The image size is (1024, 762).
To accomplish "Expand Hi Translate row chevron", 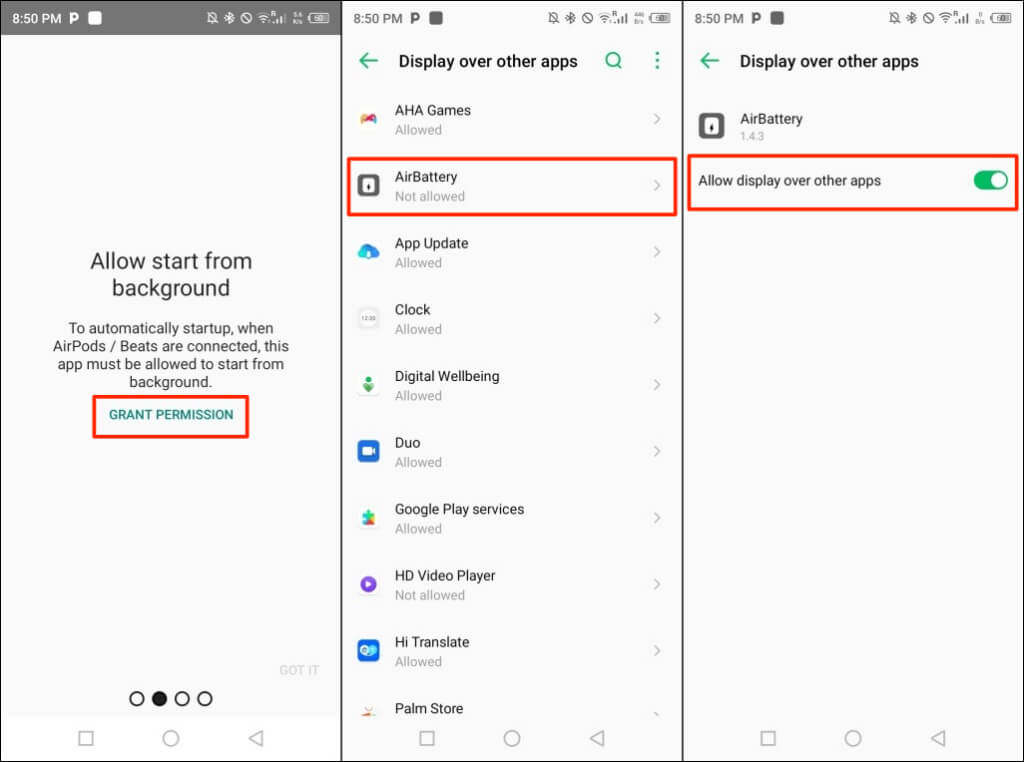I will [656, 650].
